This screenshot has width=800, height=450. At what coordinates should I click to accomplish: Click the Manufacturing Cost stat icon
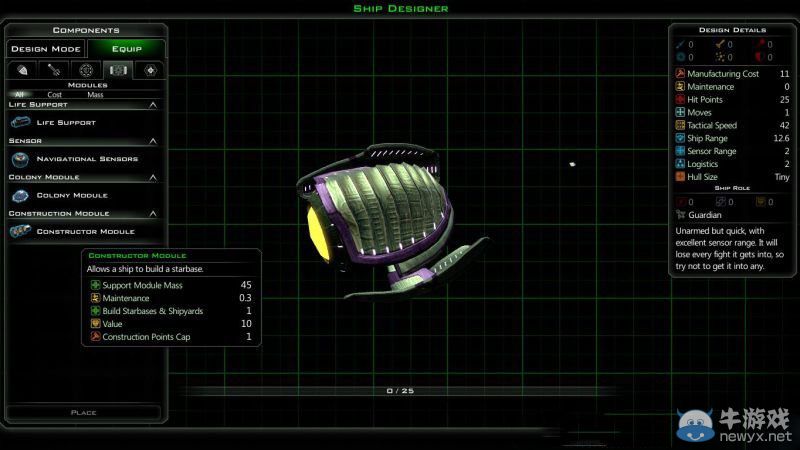tap(680, 73)
